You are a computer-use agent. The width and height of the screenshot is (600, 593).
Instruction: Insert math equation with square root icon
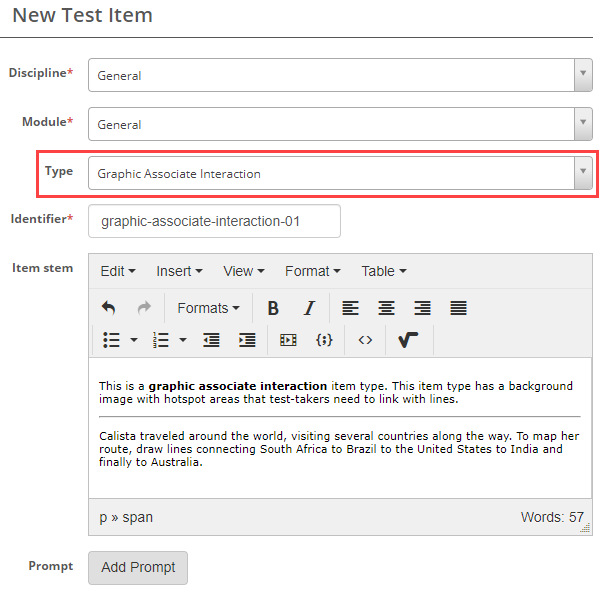407,340
